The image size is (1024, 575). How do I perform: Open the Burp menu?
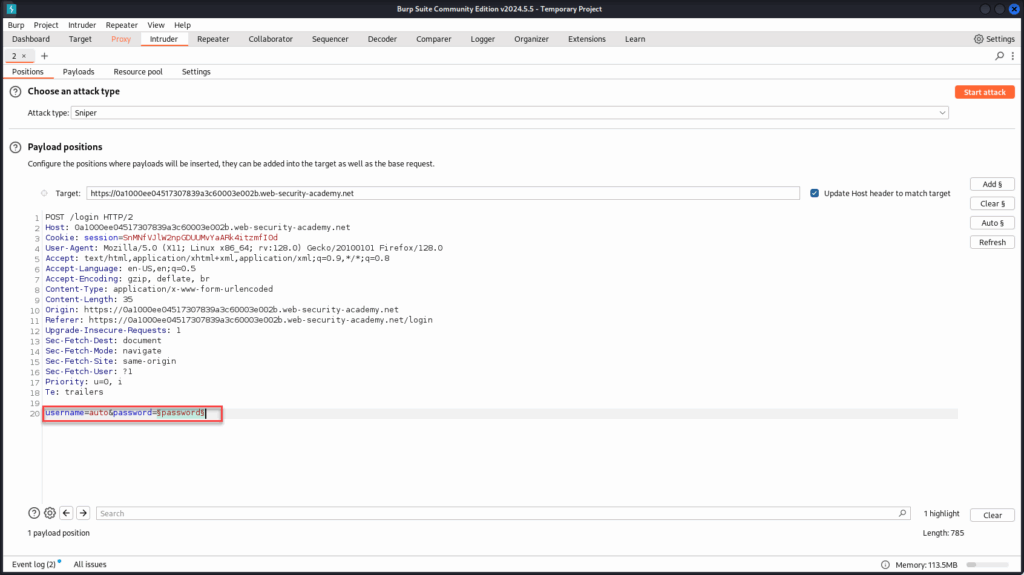(x=16, y=25)
